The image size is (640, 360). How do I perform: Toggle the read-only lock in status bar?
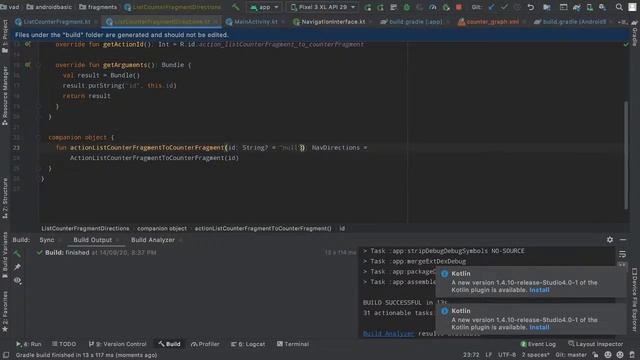[596, 355]
